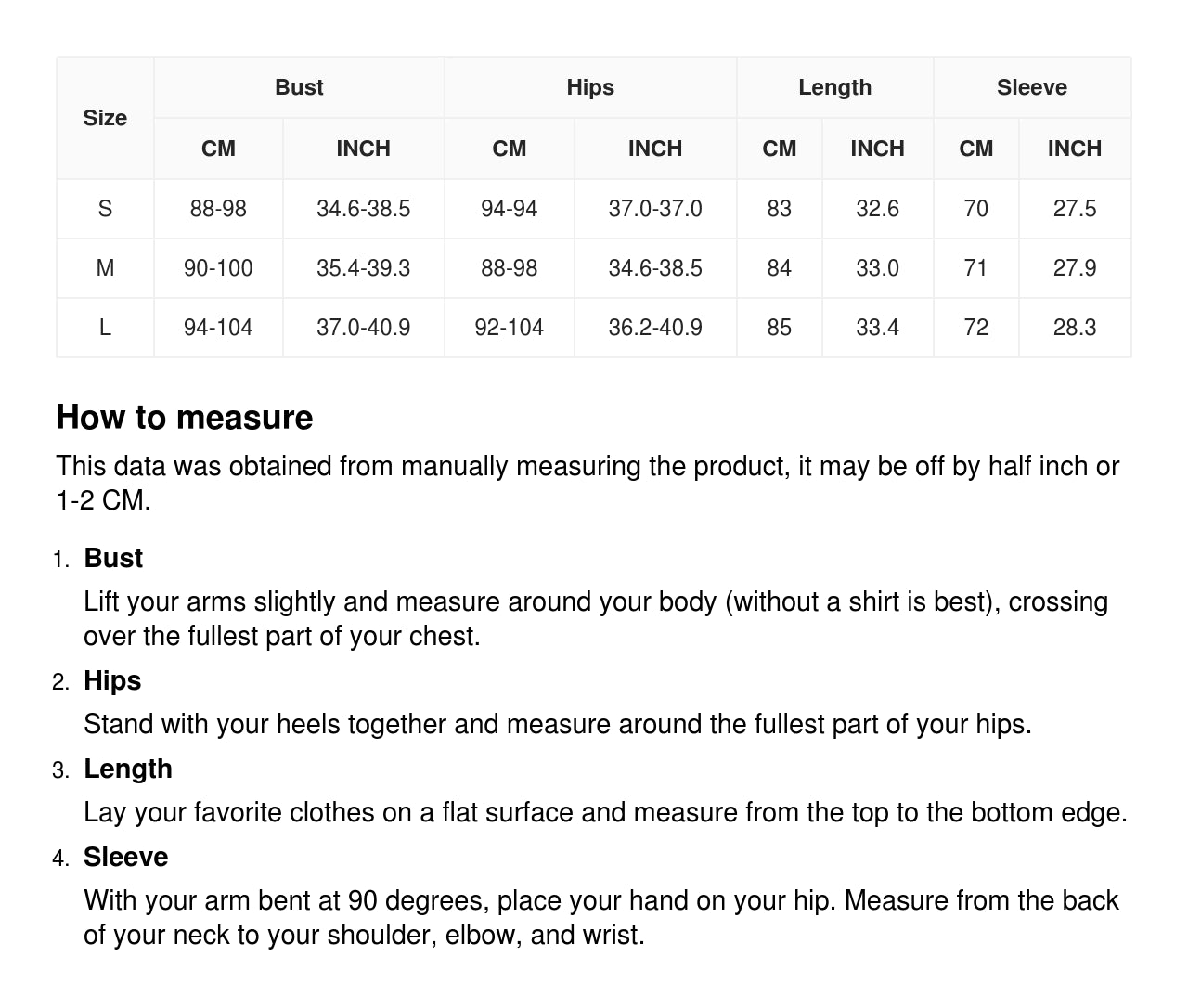Click the 90-100 bust CM cell

click(218, 268)
